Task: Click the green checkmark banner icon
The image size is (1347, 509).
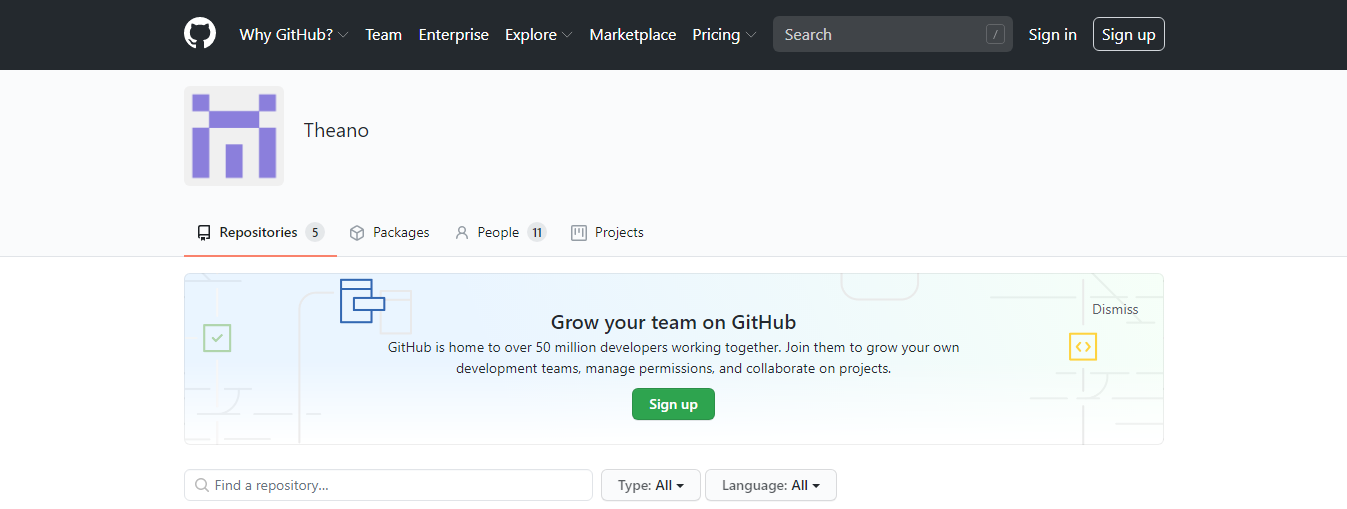Action: tap(217, 338)
